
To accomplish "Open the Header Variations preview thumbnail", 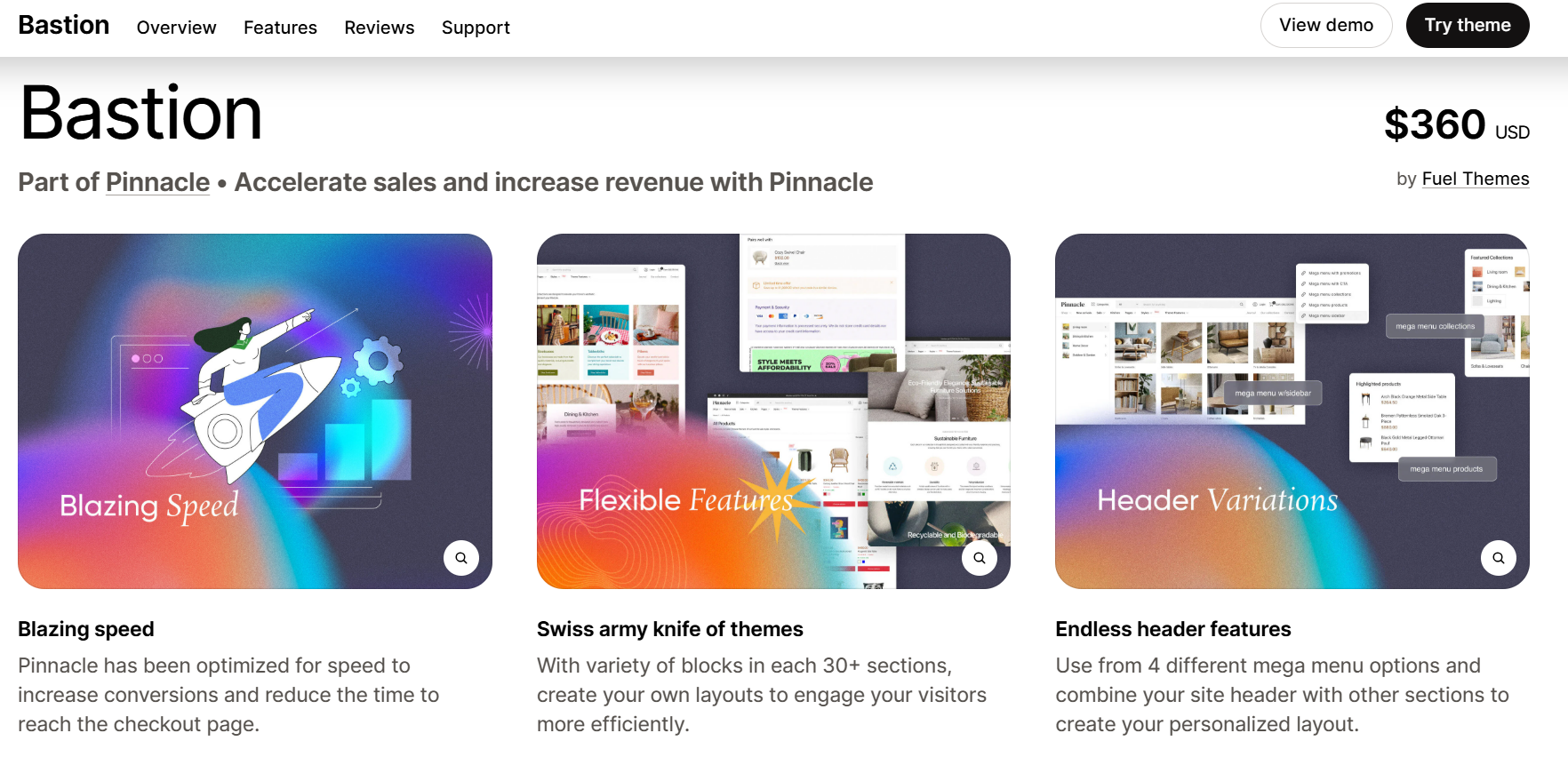I will click(1292, 411).
